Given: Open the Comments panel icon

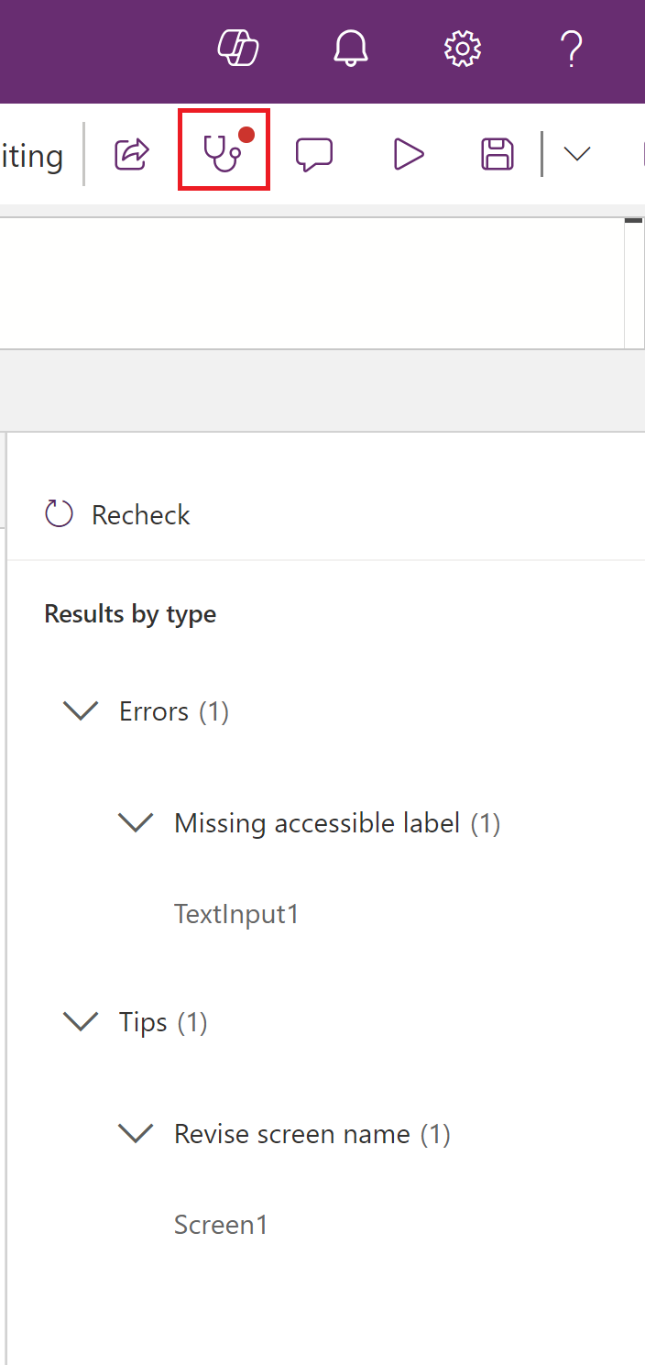Looking at the screenshot, I should pyautogui.click(x=314, y=152).
